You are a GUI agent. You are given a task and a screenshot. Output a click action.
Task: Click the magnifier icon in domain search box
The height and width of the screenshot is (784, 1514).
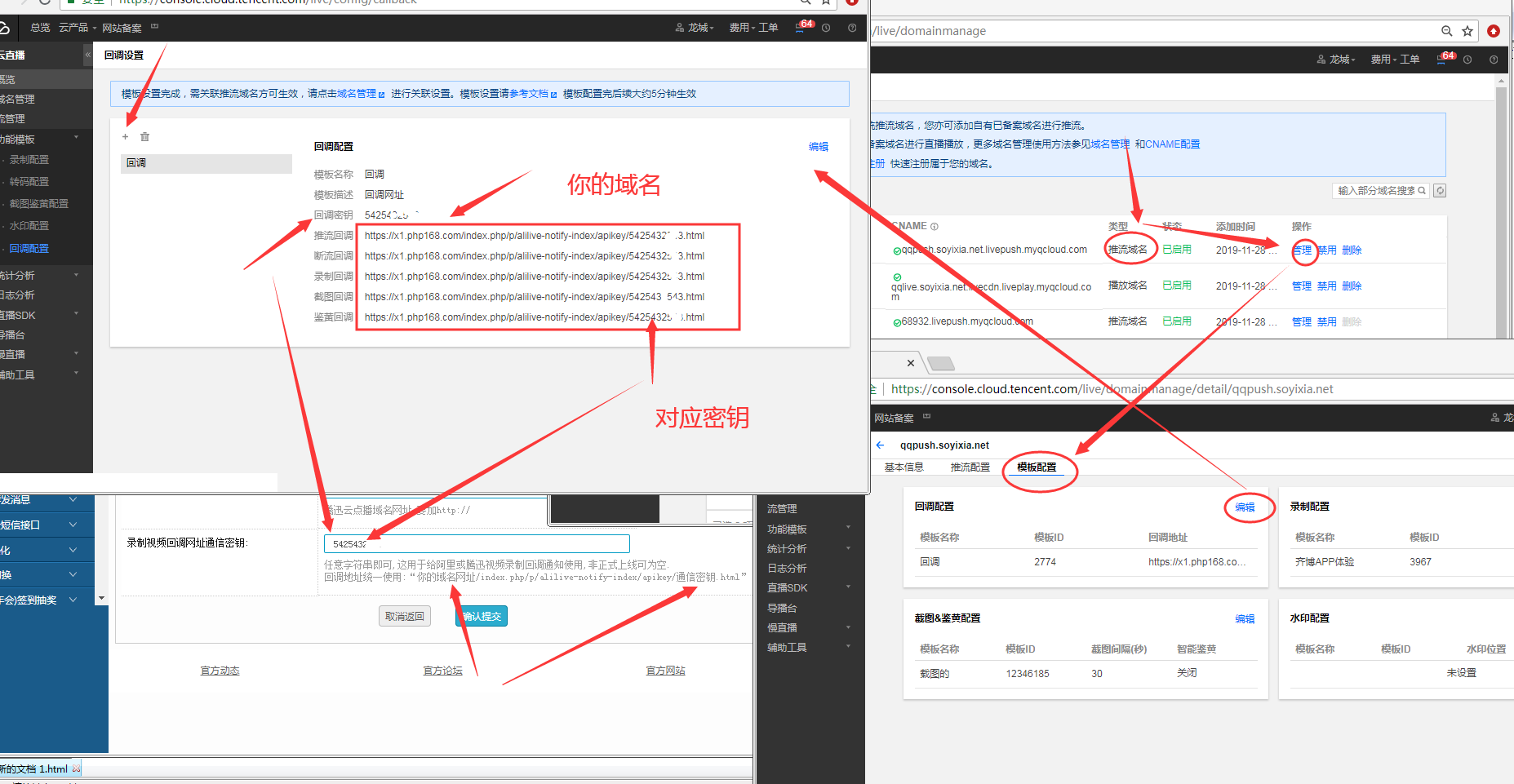tap(1422, 191)
